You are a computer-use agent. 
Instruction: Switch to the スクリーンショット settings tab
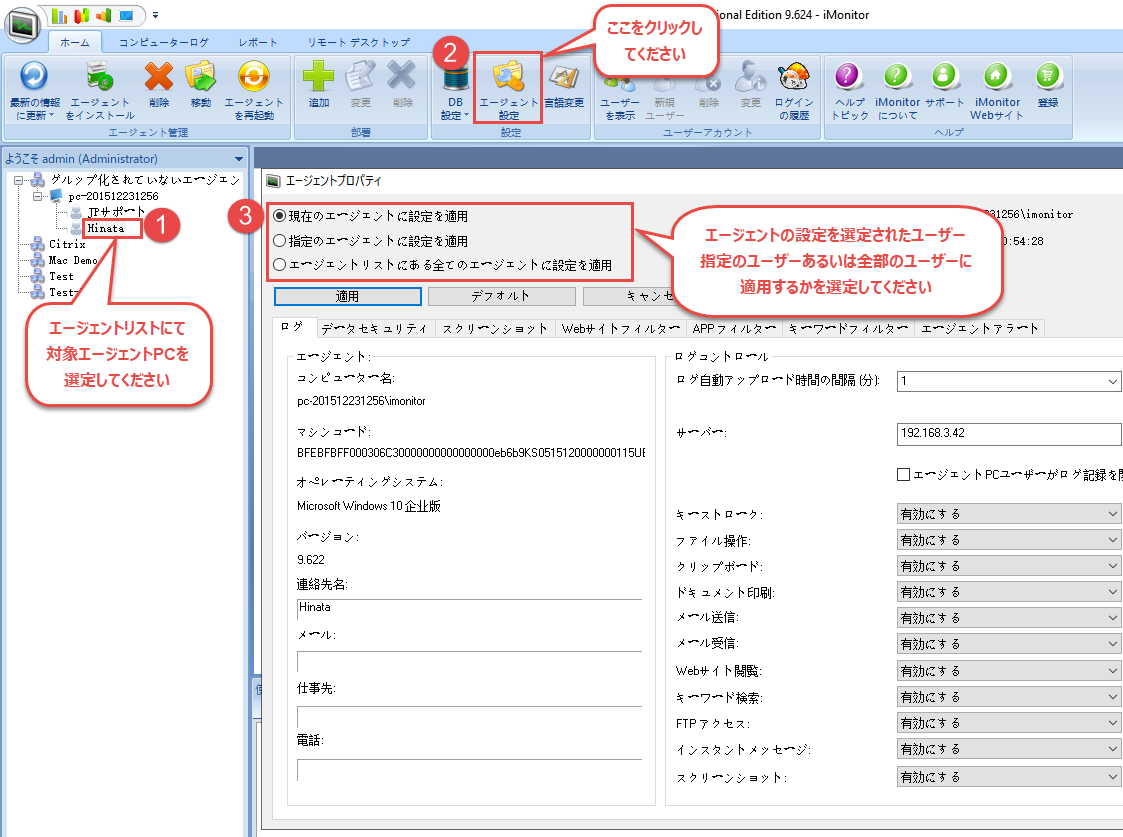click(x=495, y=328)
